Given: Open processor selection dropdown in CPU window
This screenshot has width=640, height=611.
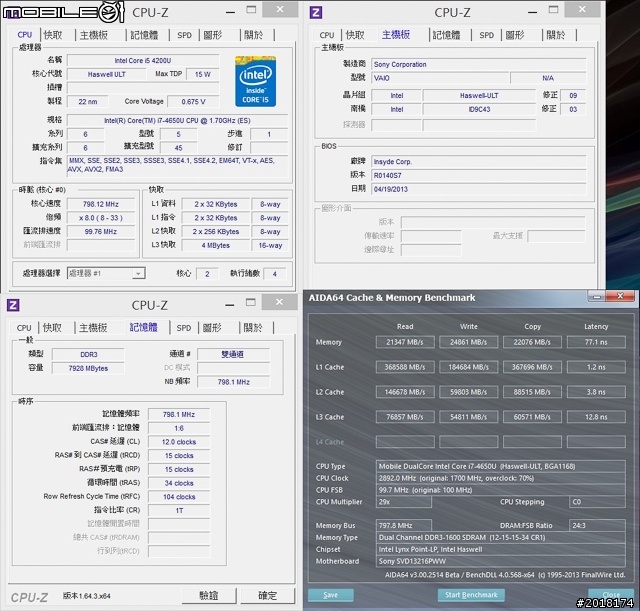Looking at the screenshot, I should [106, 273].
